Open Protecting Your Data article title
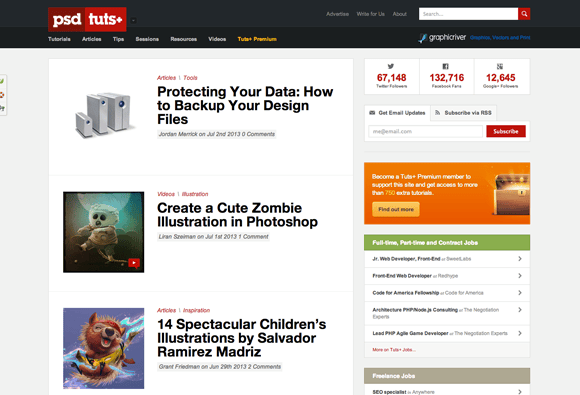The width and height of the screenshot is (580, 395). tap(245, 105)
